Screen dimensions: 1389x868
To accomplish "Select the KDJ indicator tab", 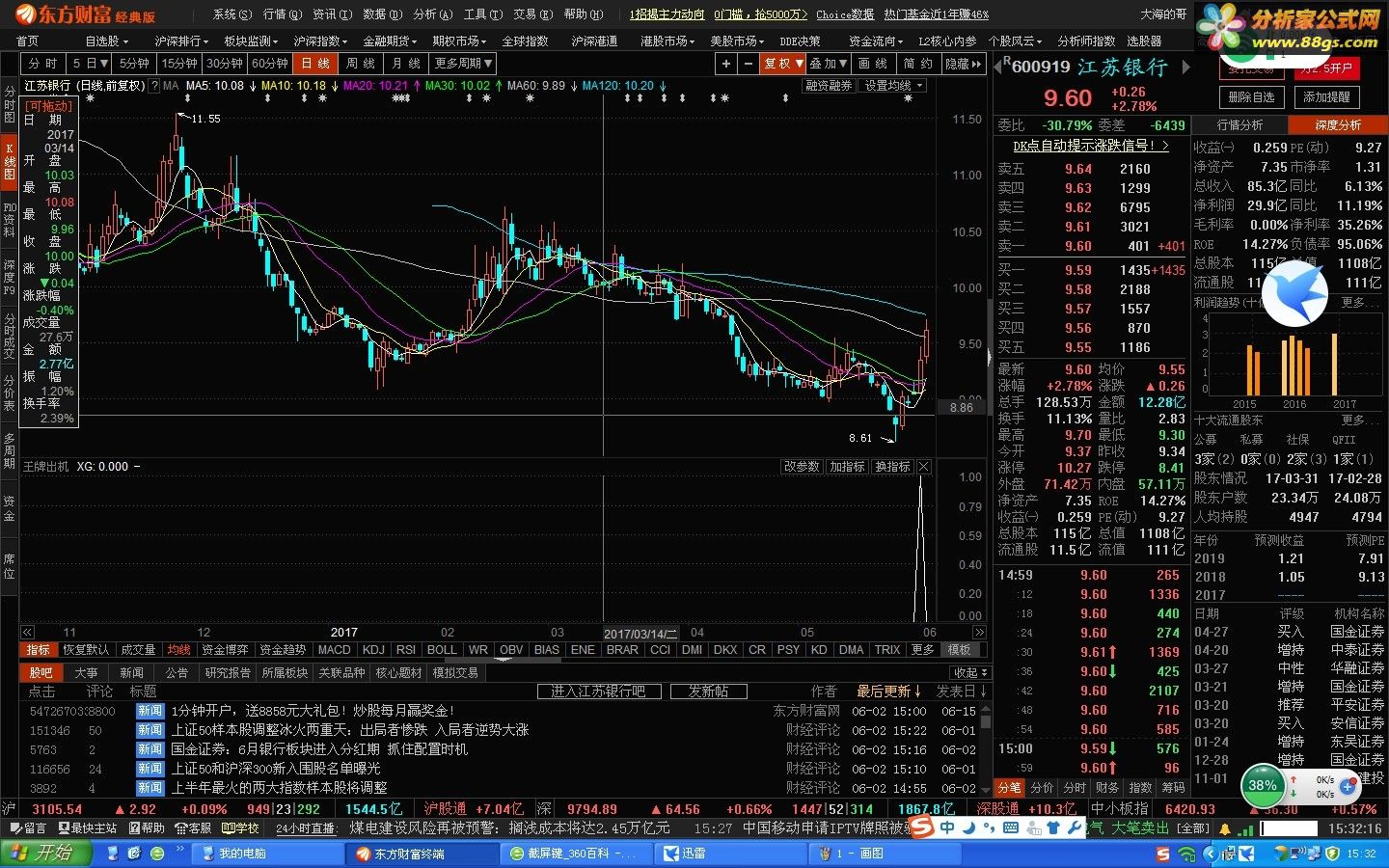I will click(373, 650).
